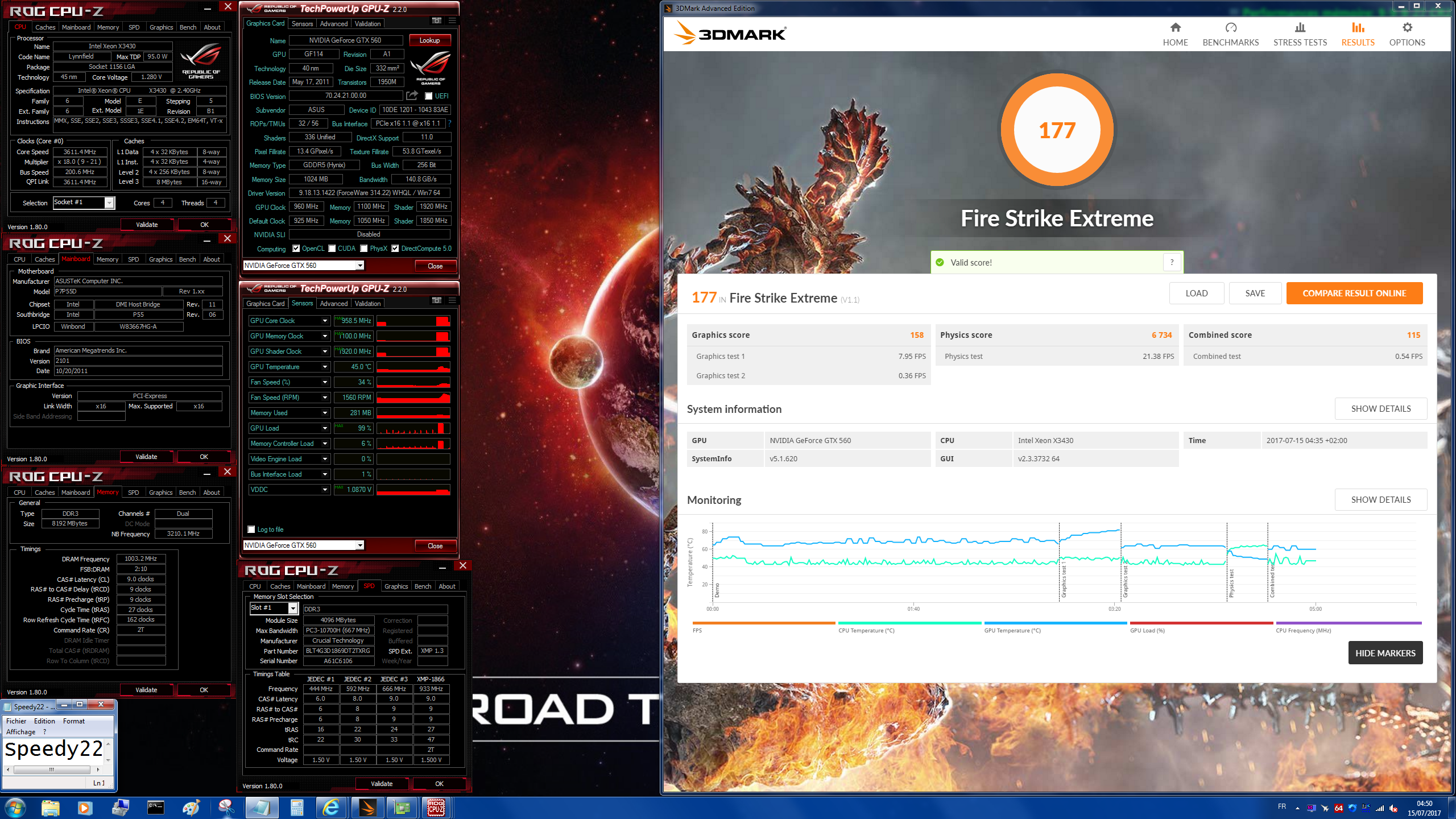1456x819 pixels.
Task: Toggle the DirectCompute 5.0 checkbox
Action: [x=395, y=249]
